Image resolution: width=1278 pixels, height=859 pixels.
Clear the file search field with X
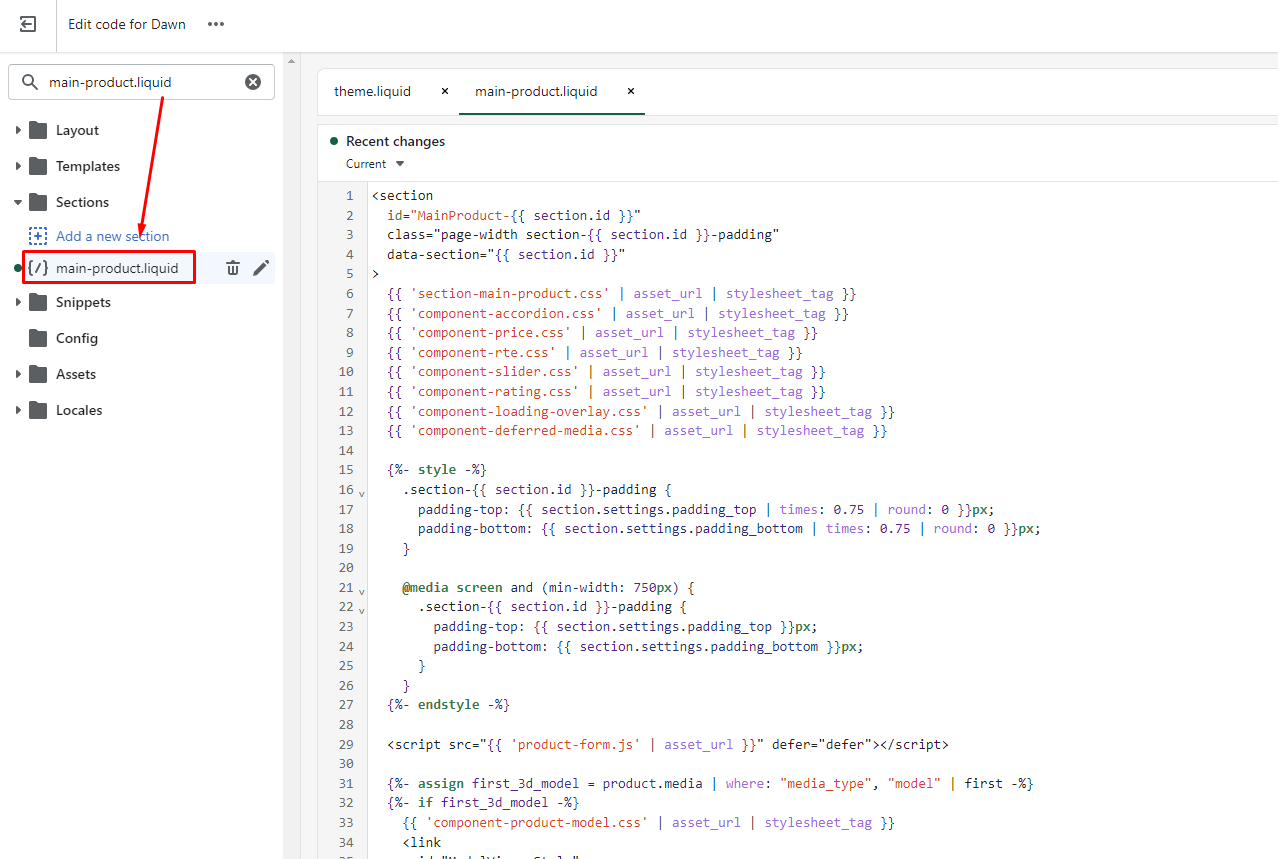pos(253,82)
